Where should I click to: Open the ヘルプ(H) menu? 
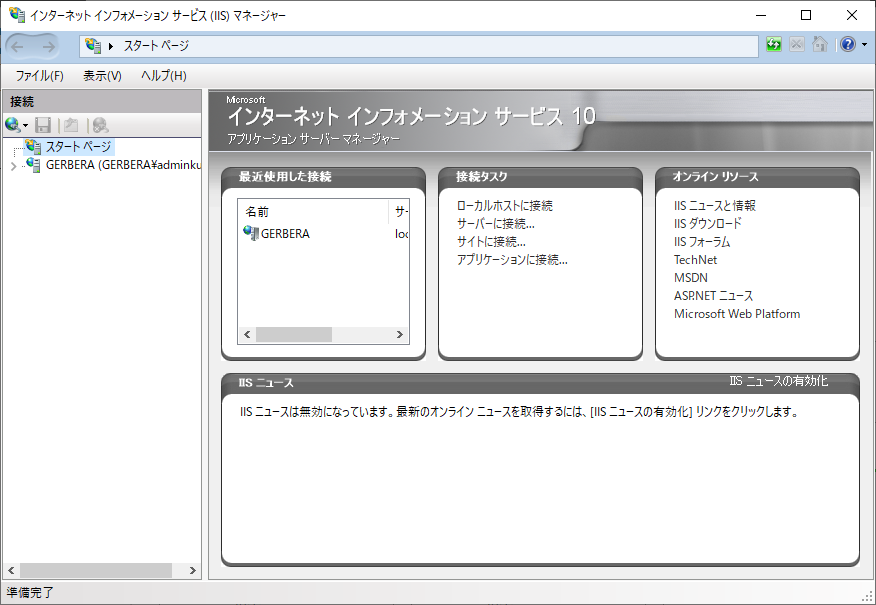[164, 75]
